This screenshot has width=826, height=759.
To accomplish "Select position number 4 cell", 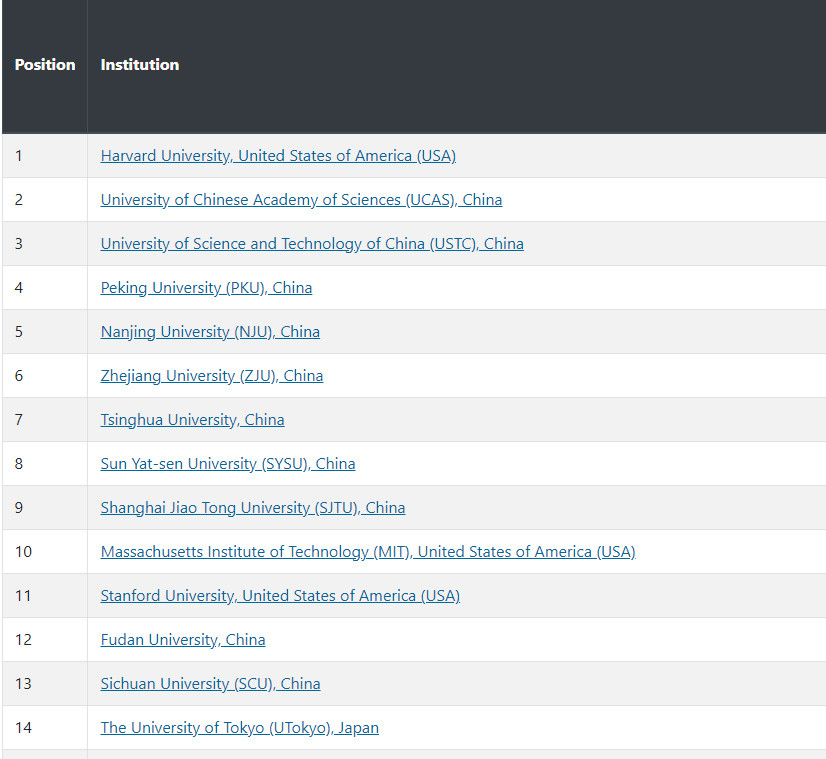I will [45, 288].
